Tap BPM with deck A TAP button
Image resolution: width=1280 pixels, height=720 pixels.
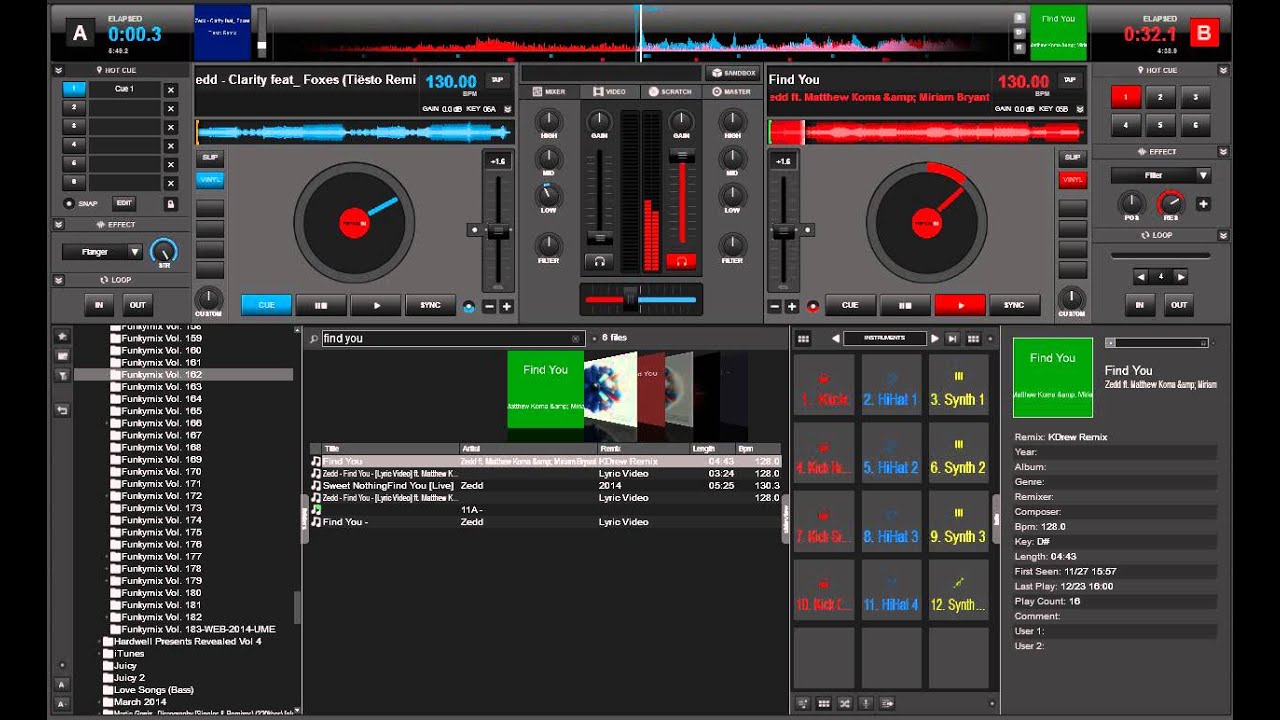[497, 80]
